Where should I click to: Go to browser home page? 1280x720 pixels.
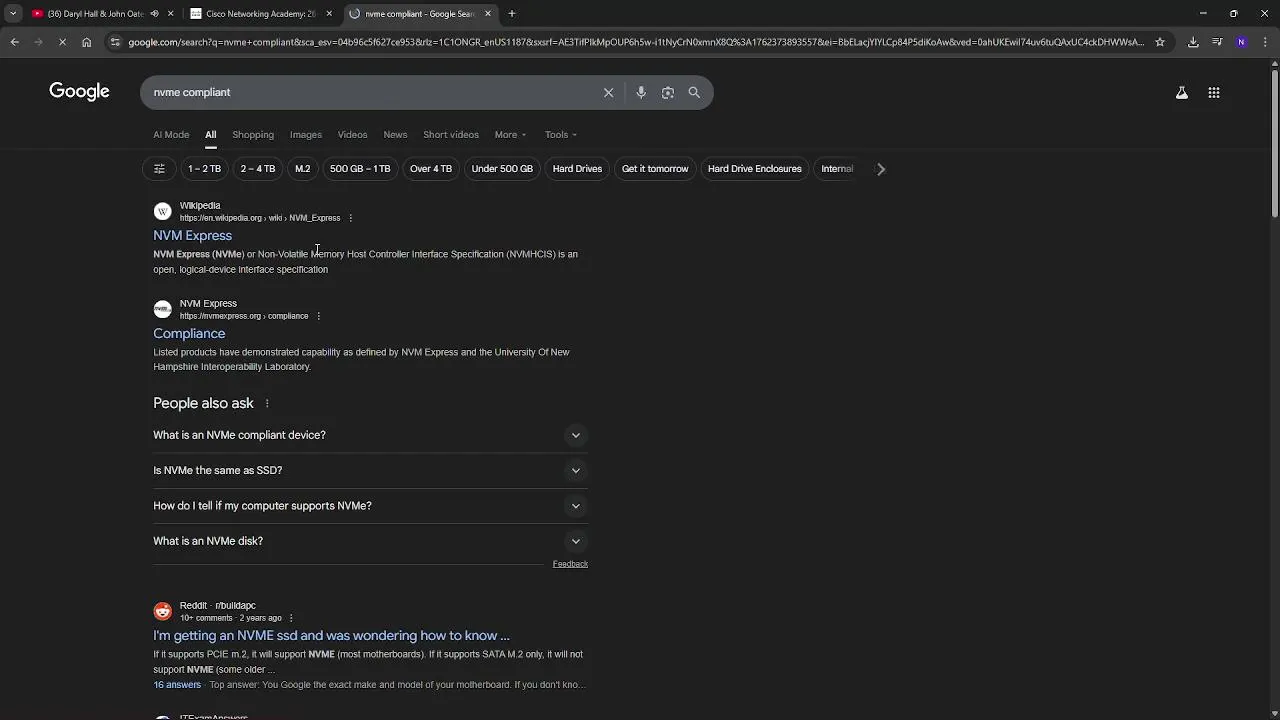coord(86,42)
